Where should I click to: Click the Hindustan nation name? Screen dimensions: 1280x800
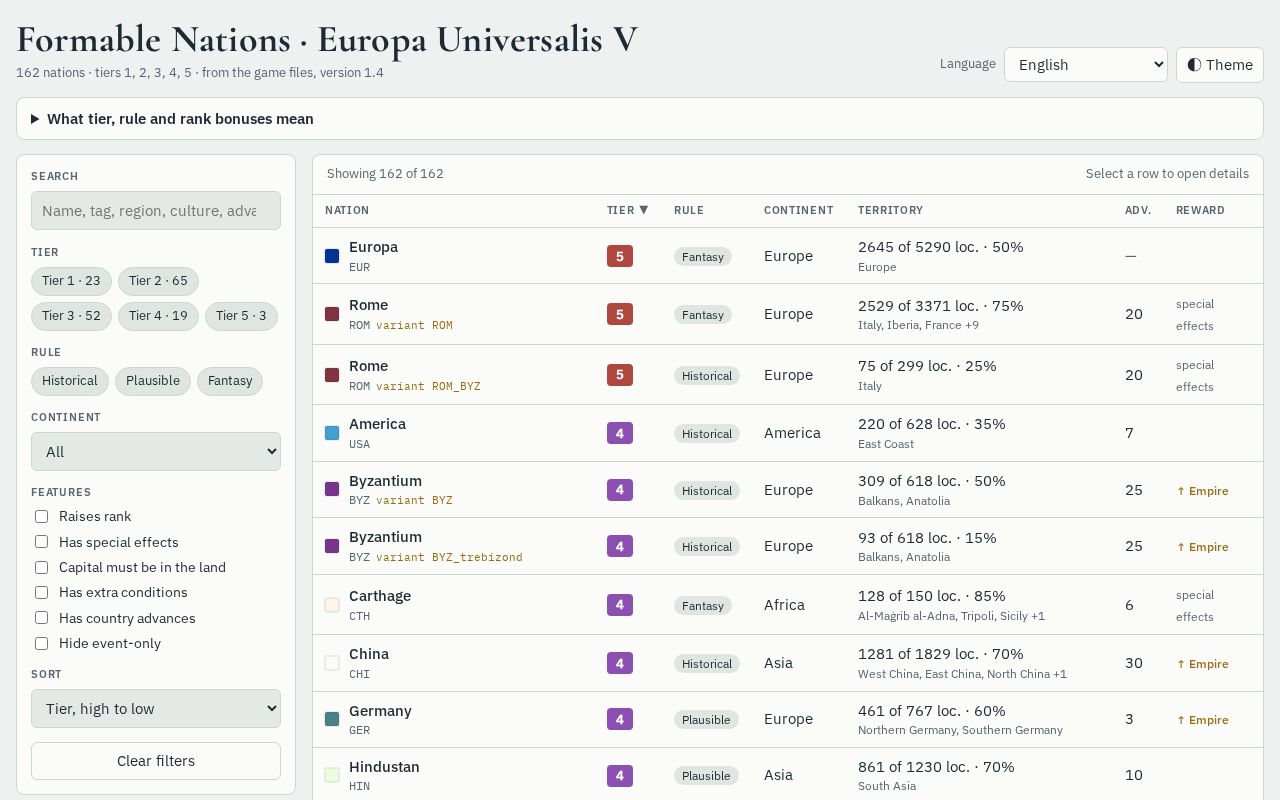(384, 767)
